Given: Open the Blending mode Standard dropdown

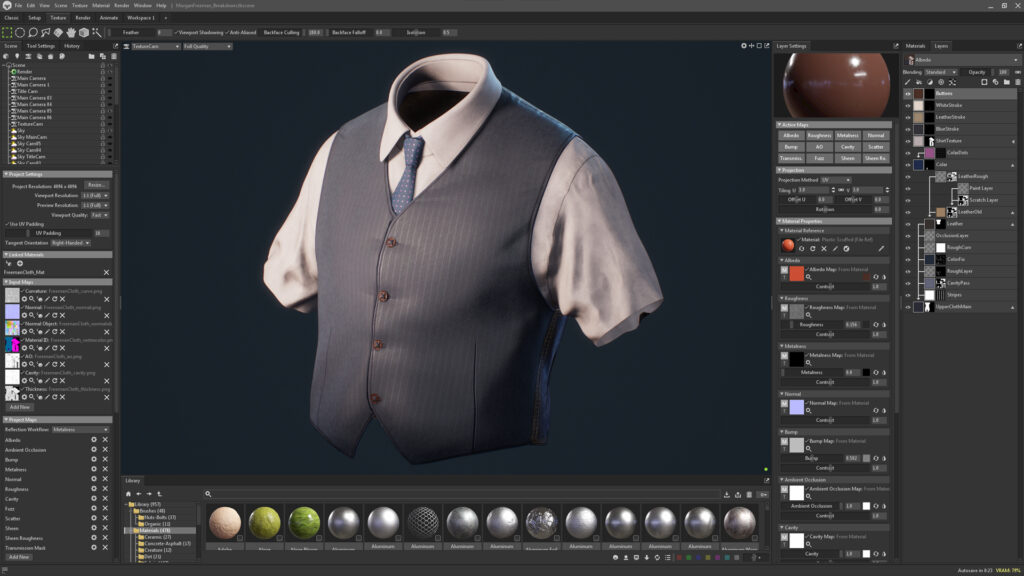Looking at the screenshot, I should [x=941, y=72].
